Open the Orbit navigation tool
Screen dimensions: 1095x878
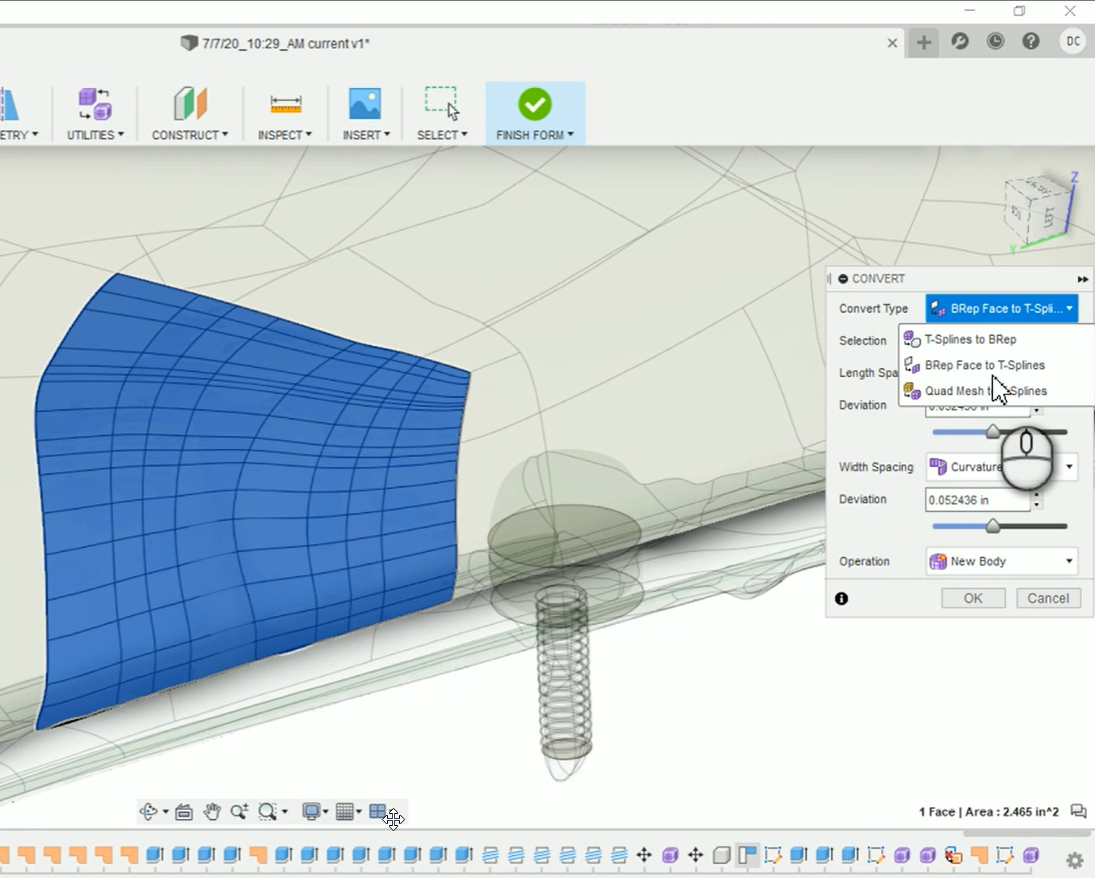149,812
